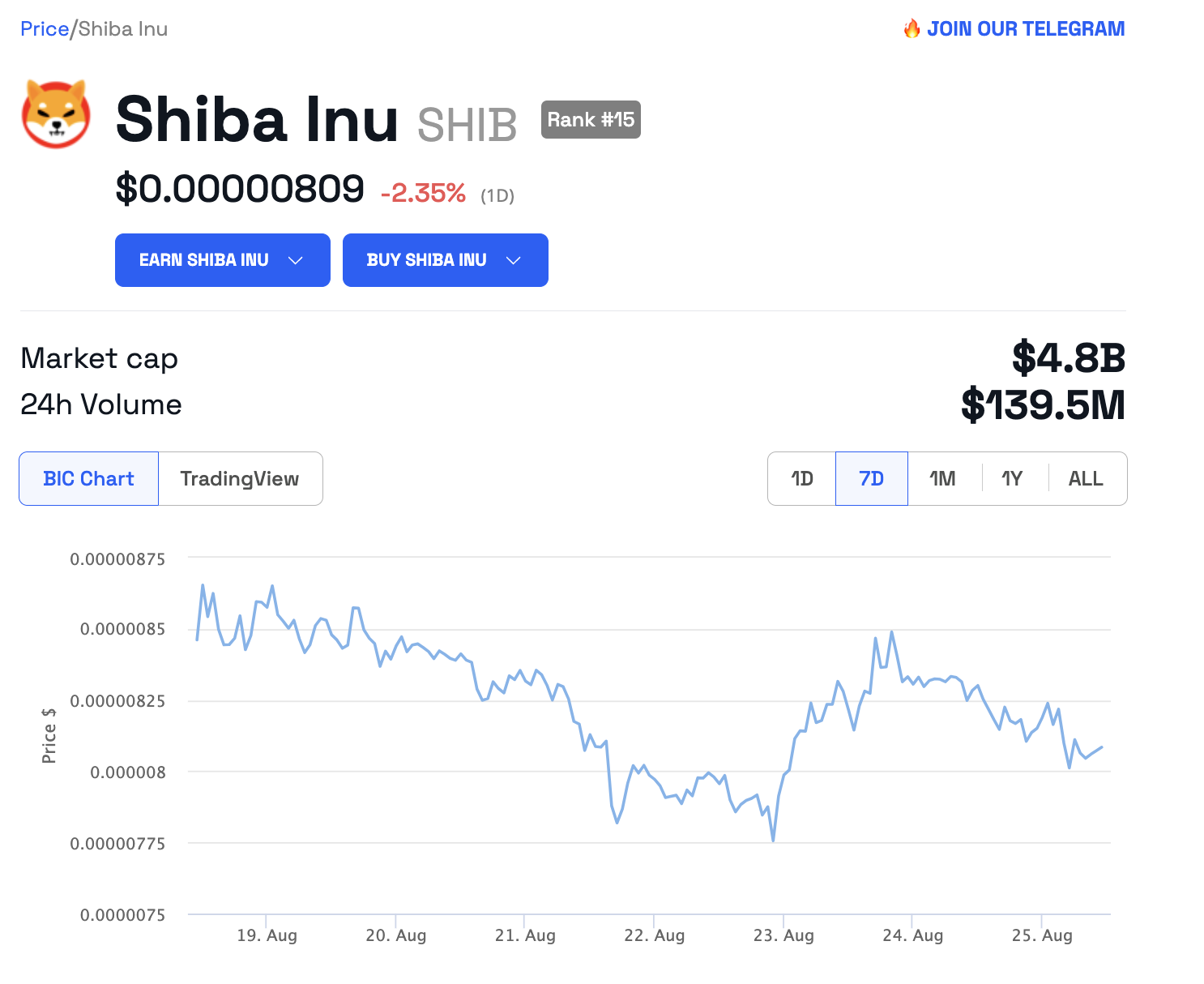1204x984 pixels.
Task: Click the (1D) label beside percentage change
Action: (497, 195)
